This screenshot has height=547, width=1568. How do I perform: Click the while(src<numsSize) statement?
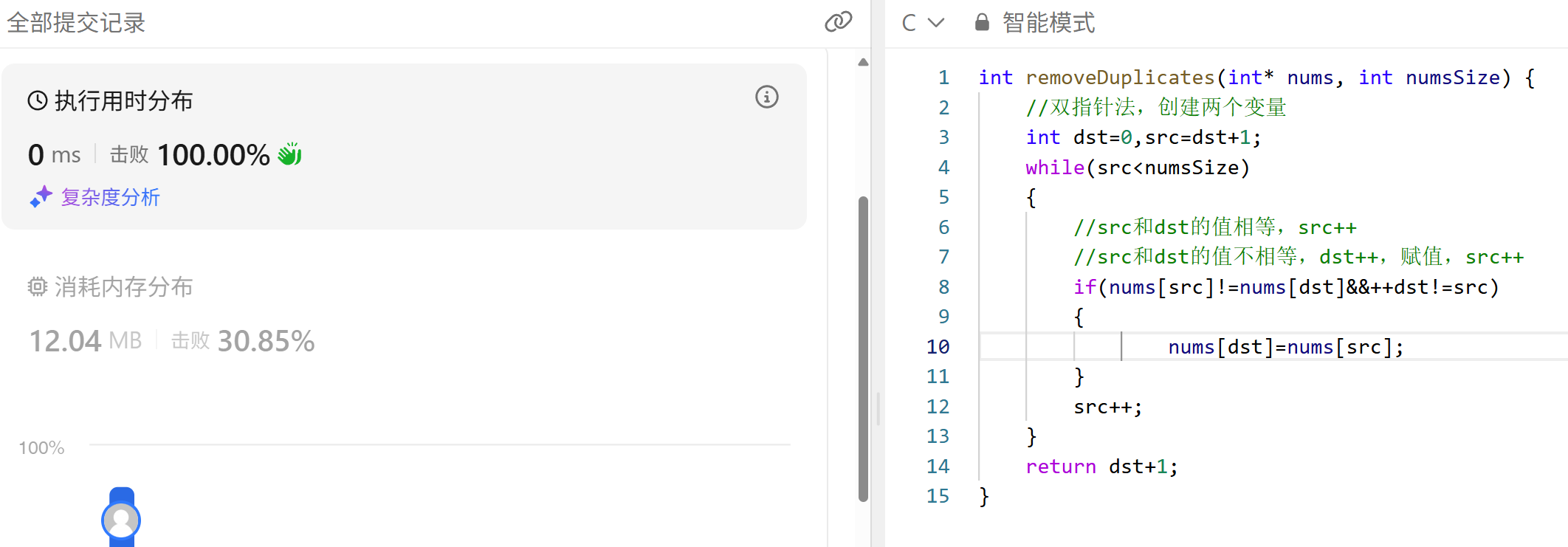tap(1138, 168)
